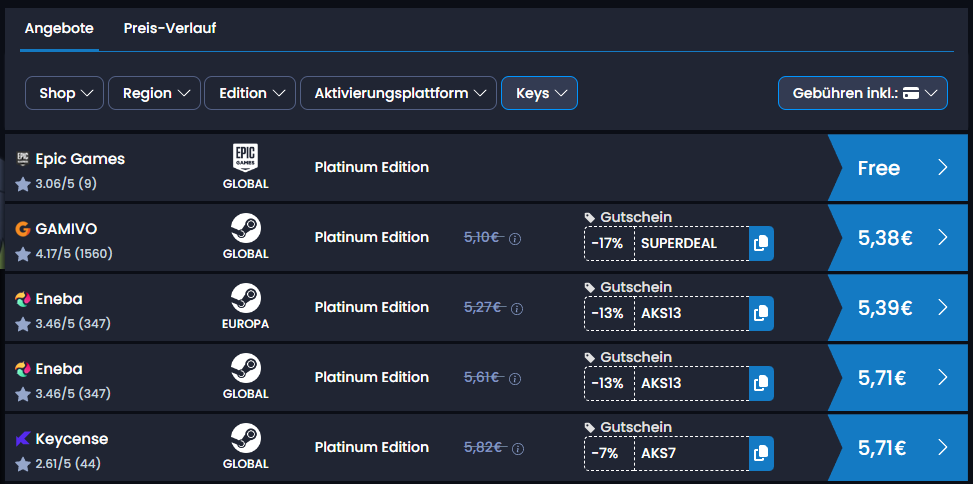Click the Epic Games platform logo

tap(246, 158)
